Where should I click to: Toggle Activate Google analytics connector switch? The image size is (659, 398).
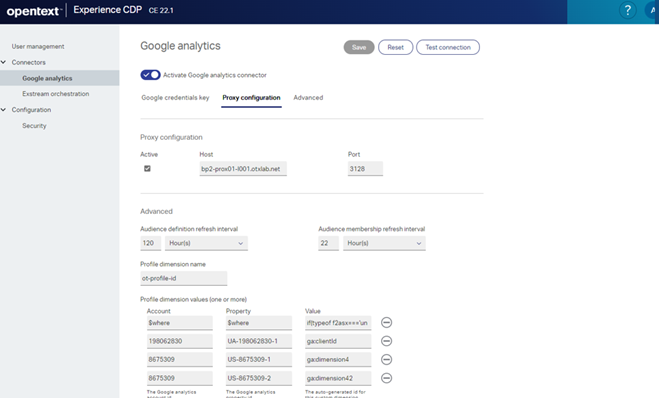click(150, 75)
